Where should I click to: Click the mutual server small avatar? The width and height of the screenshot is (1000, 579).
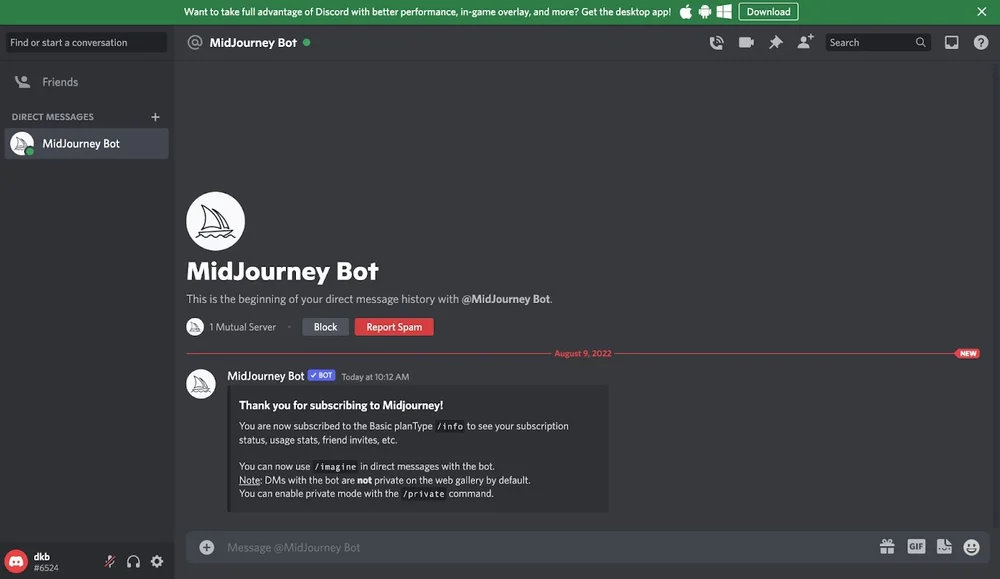[x=195, y=327]
